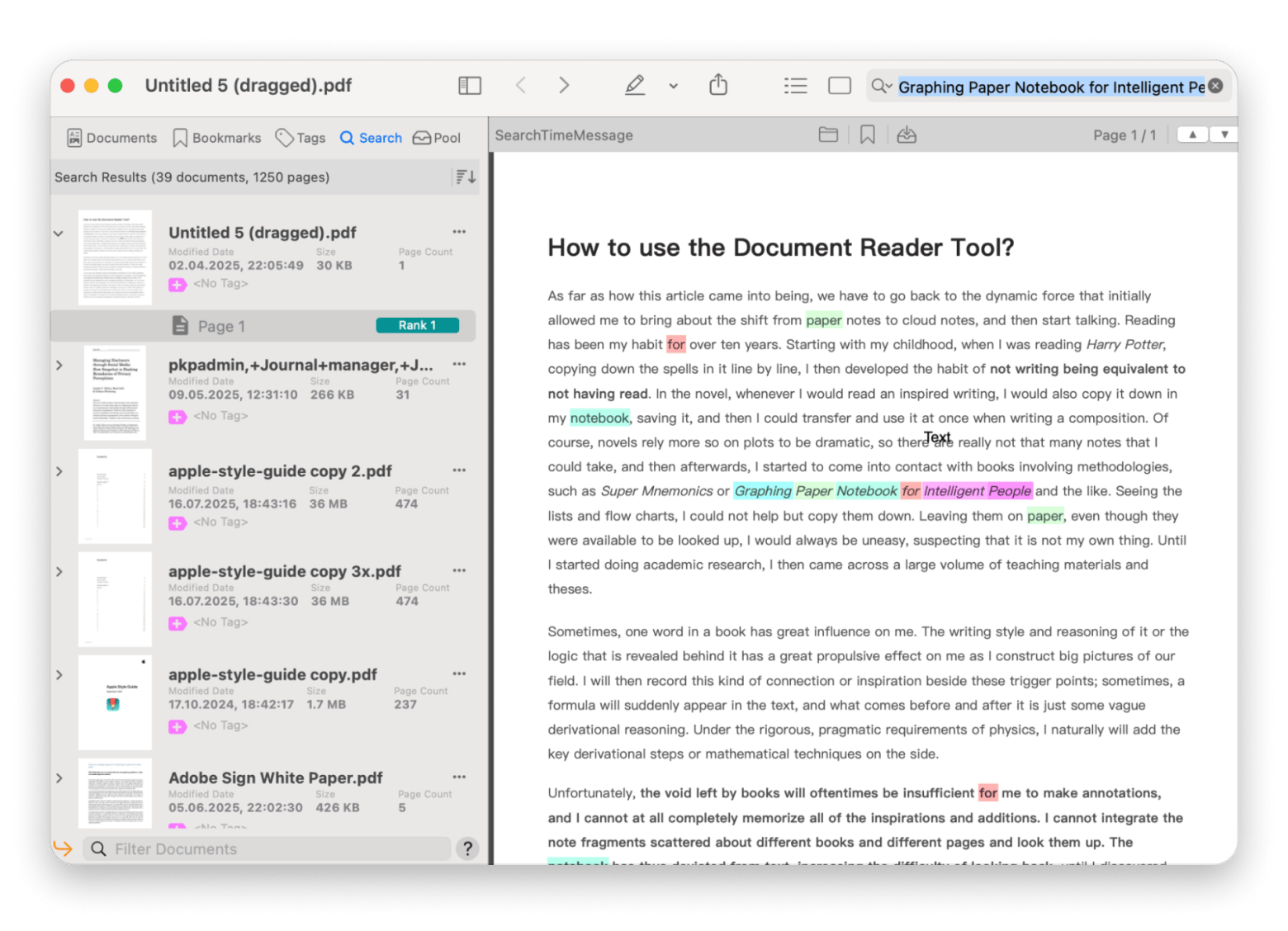The image size is (1288, 931).
Task: Open more options for Untitled 5 (dragged).pdf
Action: click(459, 232)
